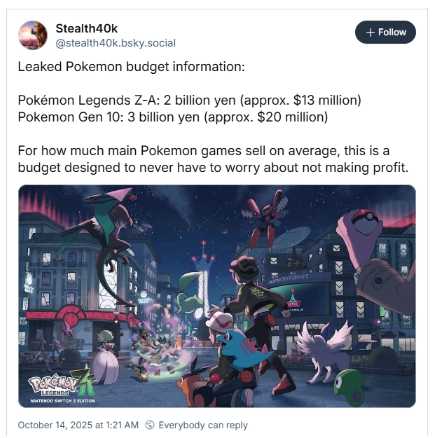
Task: Click the white winged Absol in the artwork
Action: click(x=325, y=352)
